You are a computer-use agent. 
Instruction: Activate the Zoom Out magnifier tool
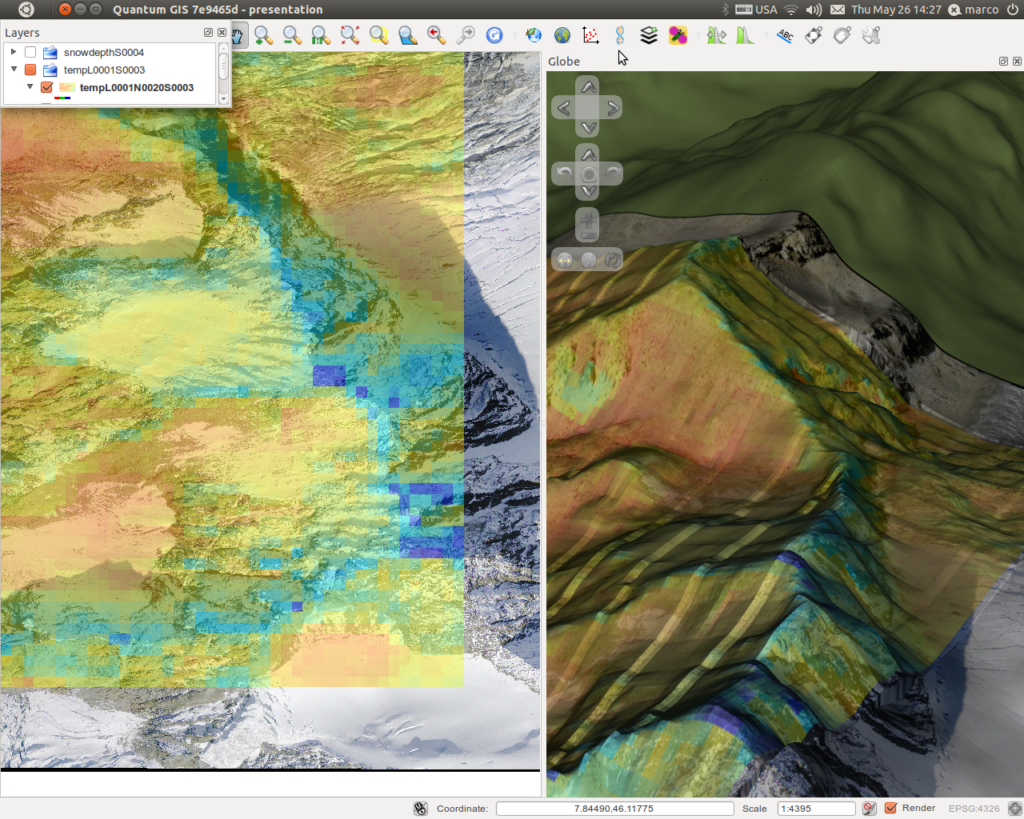(292, 35)
